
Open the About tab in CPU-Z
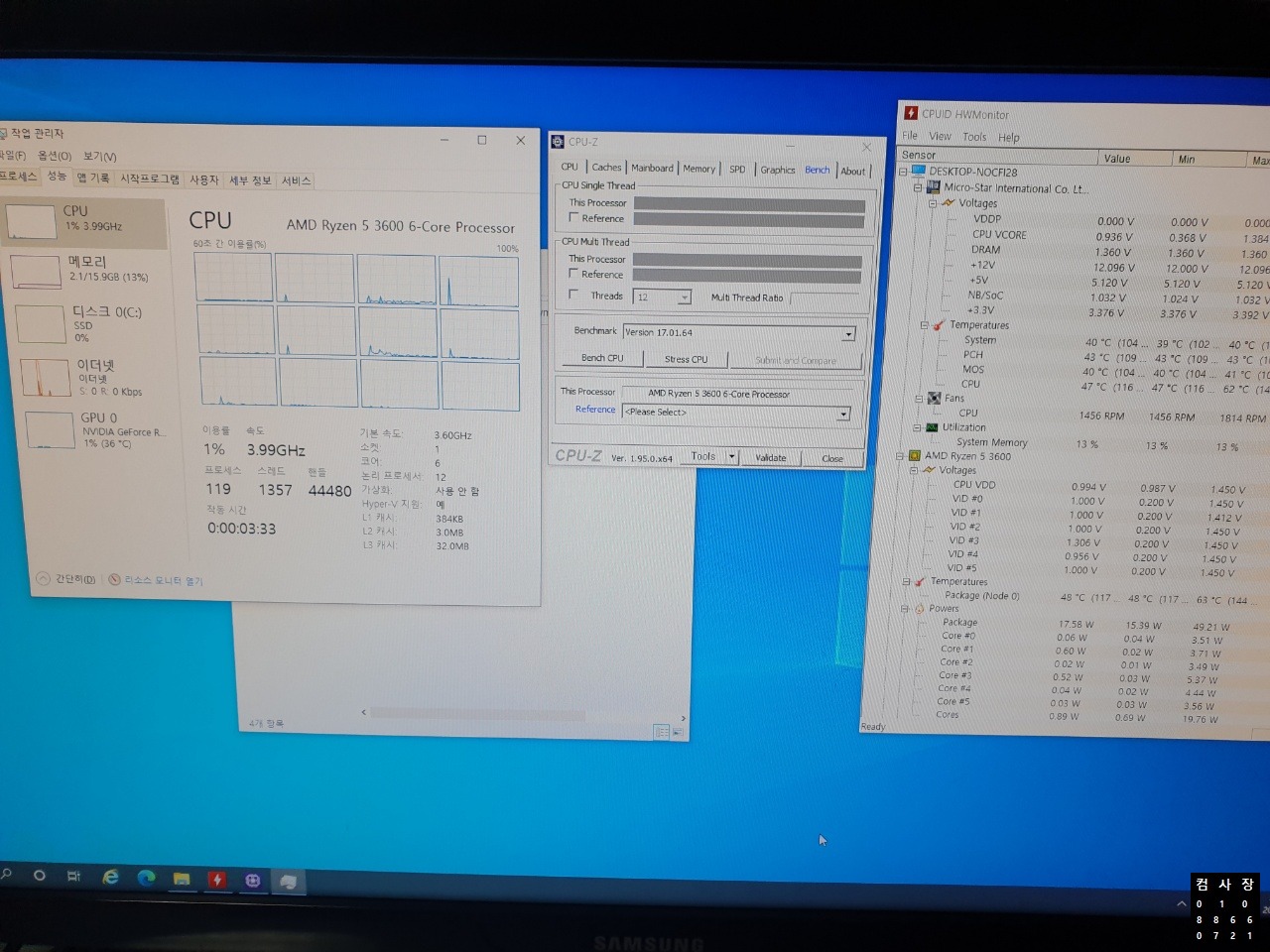[x=853, y=171]
